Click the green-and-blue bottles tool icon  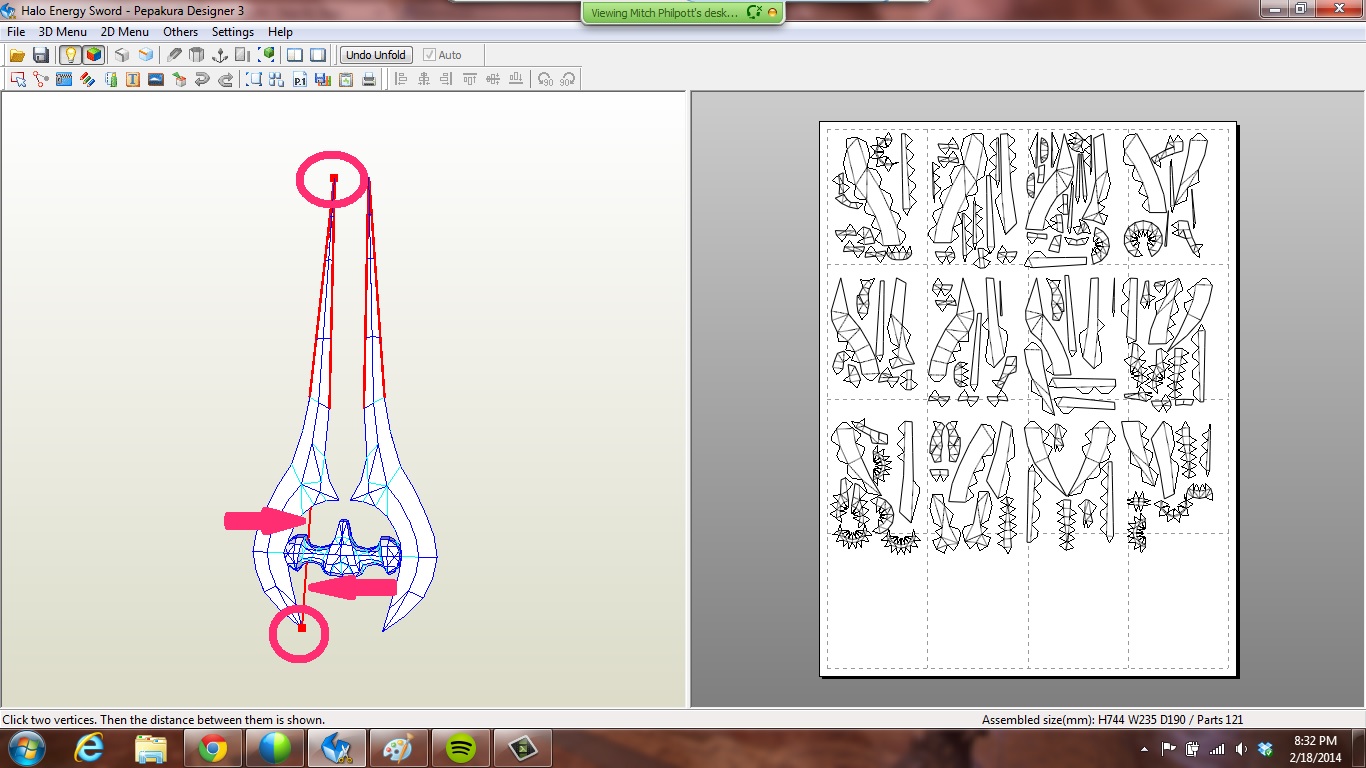tap(110, 79)
